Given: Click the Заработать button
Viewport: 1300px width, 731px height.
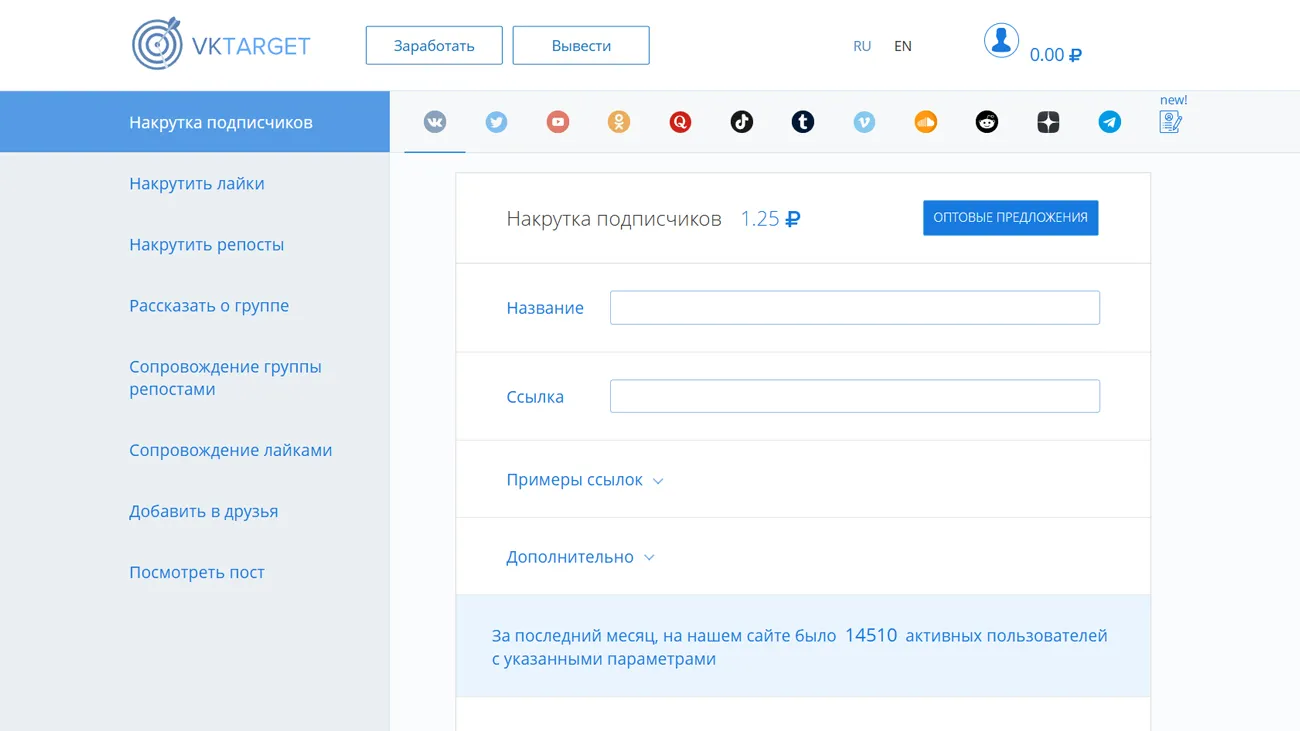Looking at the screenshot, I should (434, 46).
